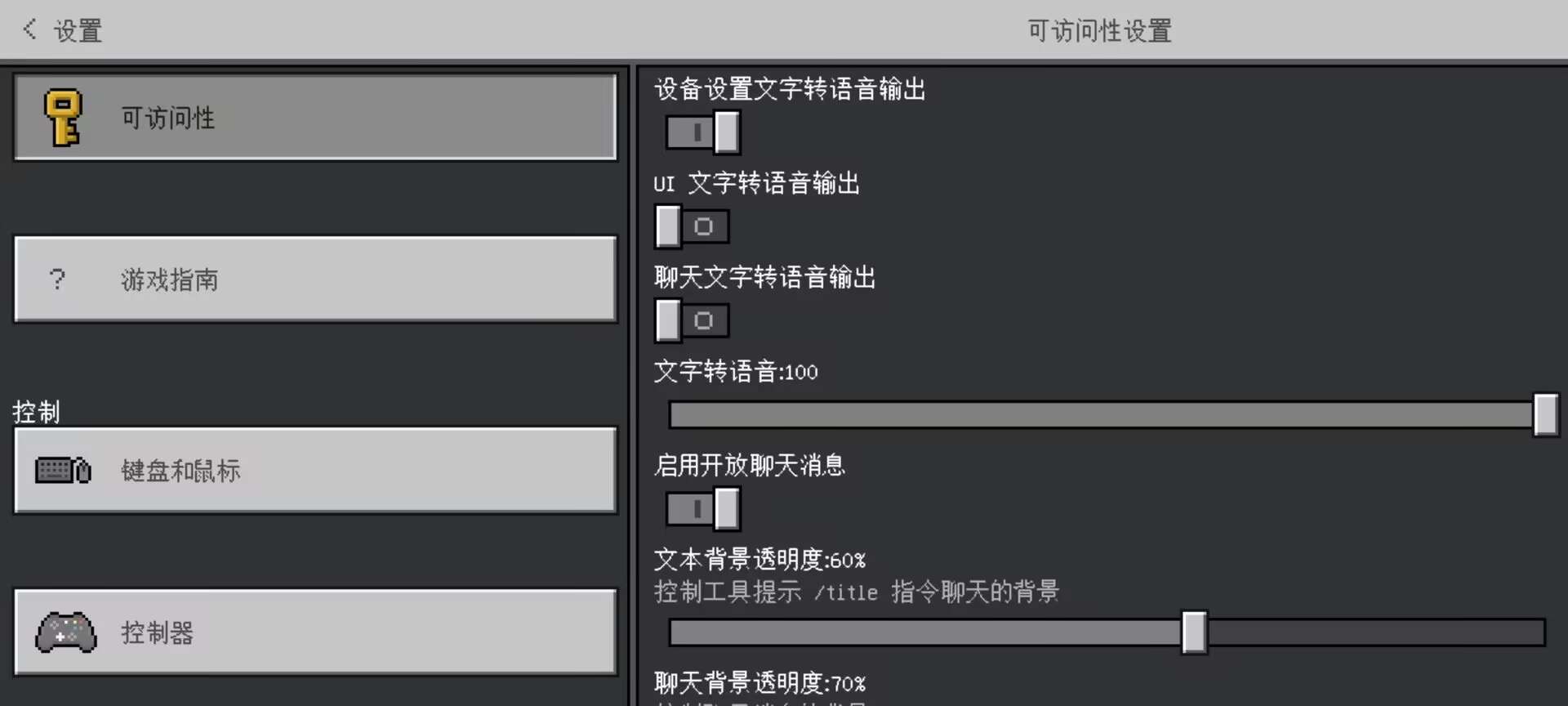
Task: Switch to 控制器 settings
Action: 314,632
